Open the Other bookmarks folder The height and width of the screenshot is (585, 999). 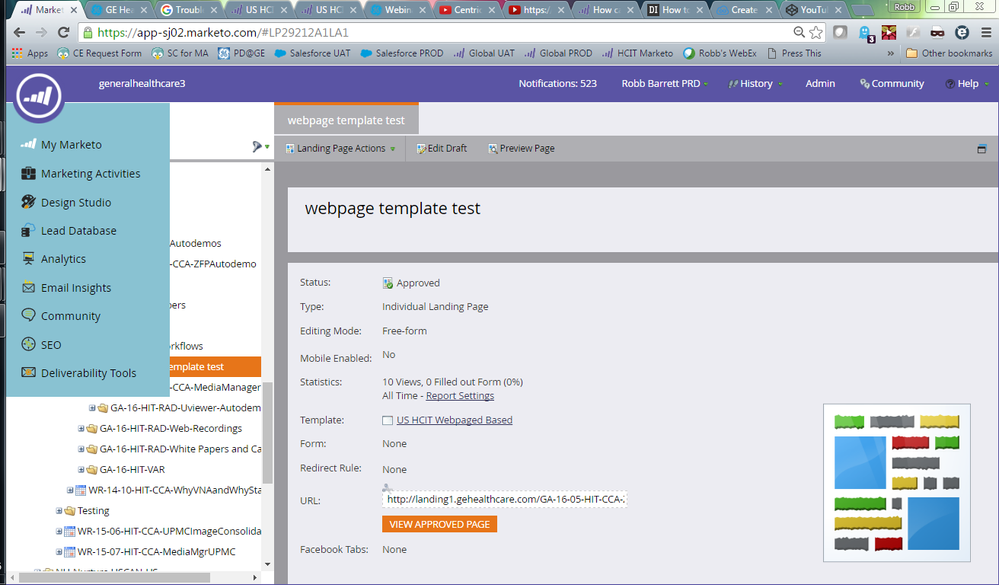coord(949,54)
